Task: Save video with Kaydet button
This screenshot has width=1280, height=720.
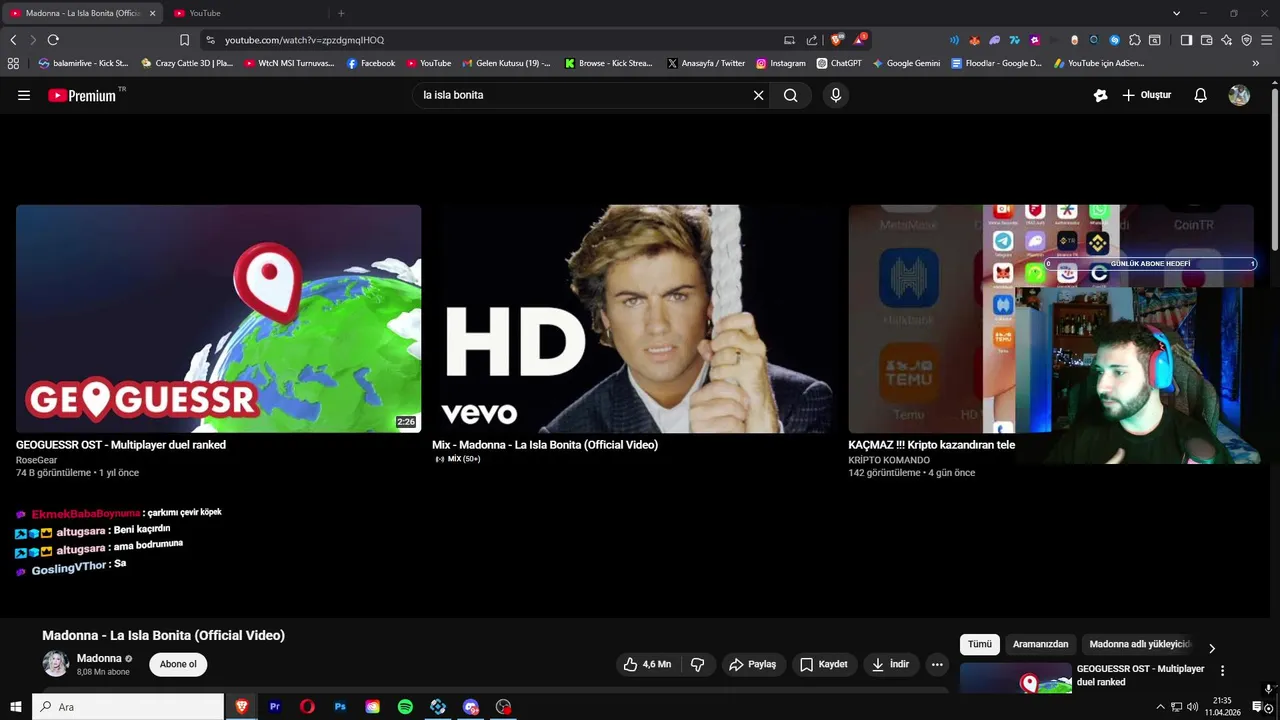Action: click(823, 664)
